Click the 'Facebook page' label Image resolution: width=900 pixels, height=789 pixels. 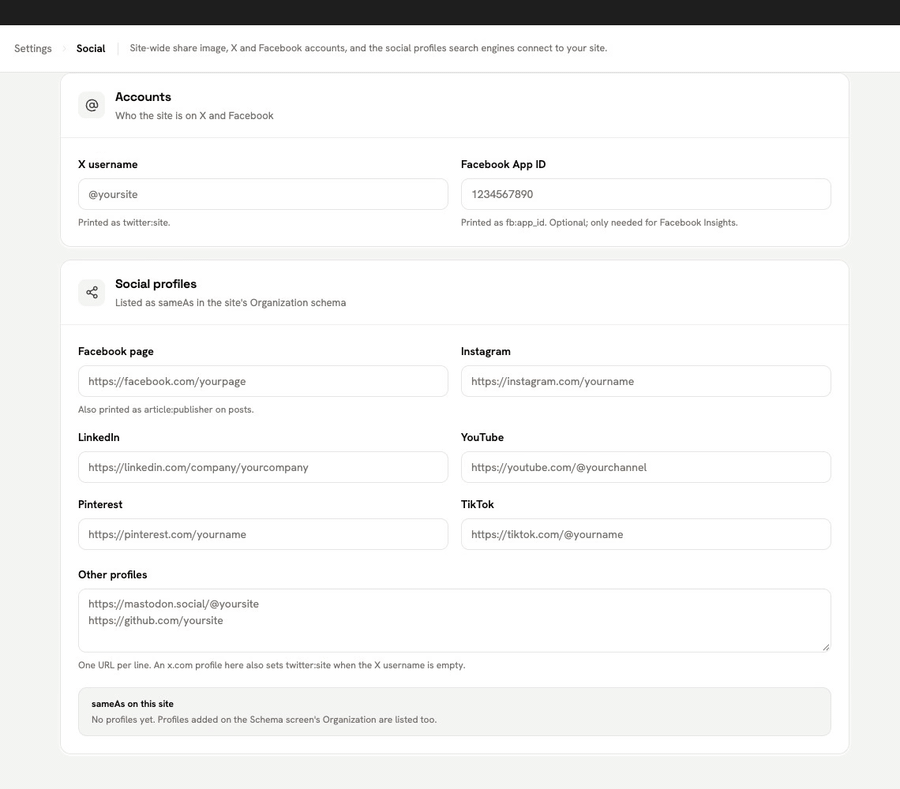pyautogui.click(x=116, y=352)
